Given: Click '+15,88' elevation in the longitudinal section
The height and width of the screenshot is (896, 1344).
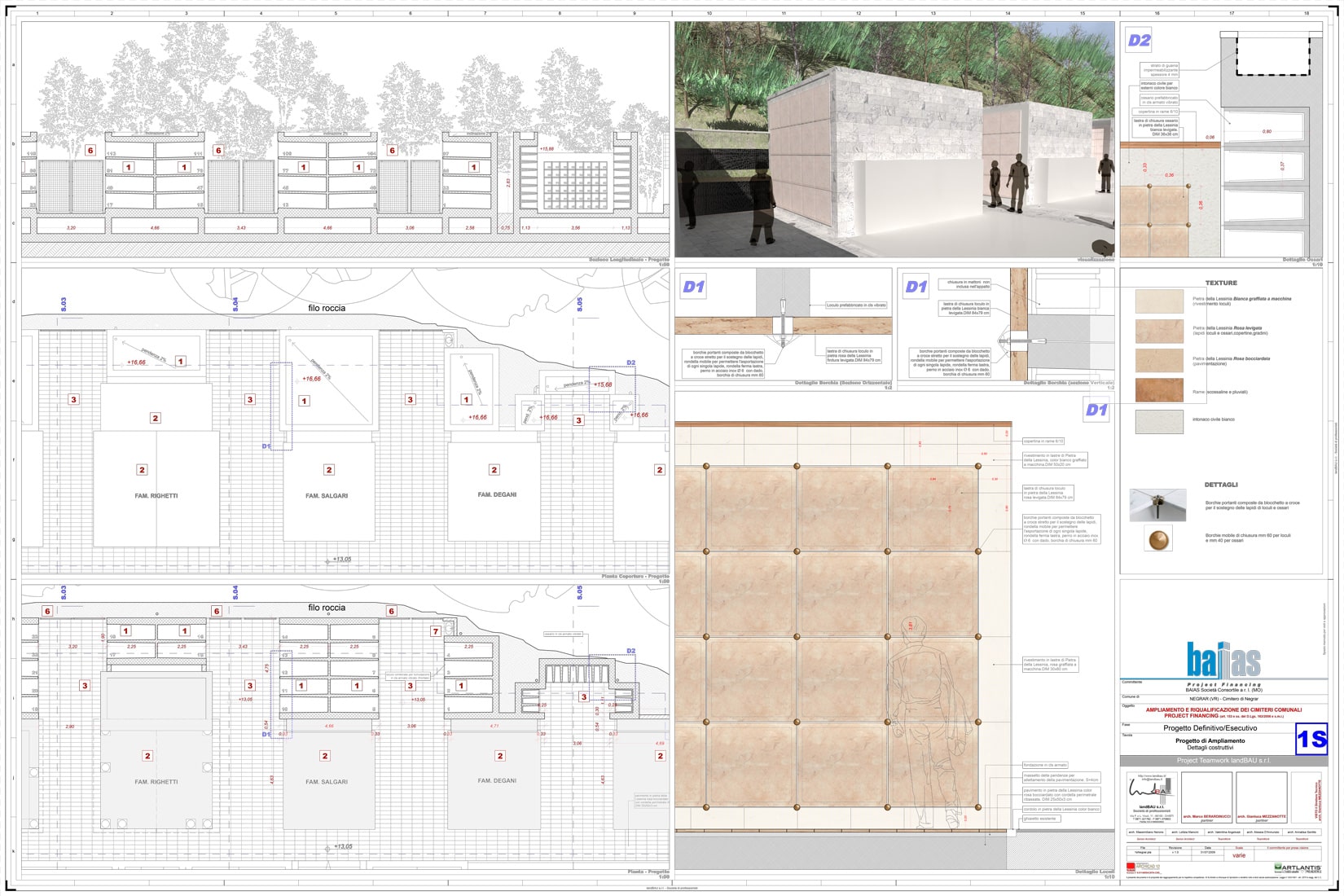Looking at the screenshot, I should pos(546,149).
